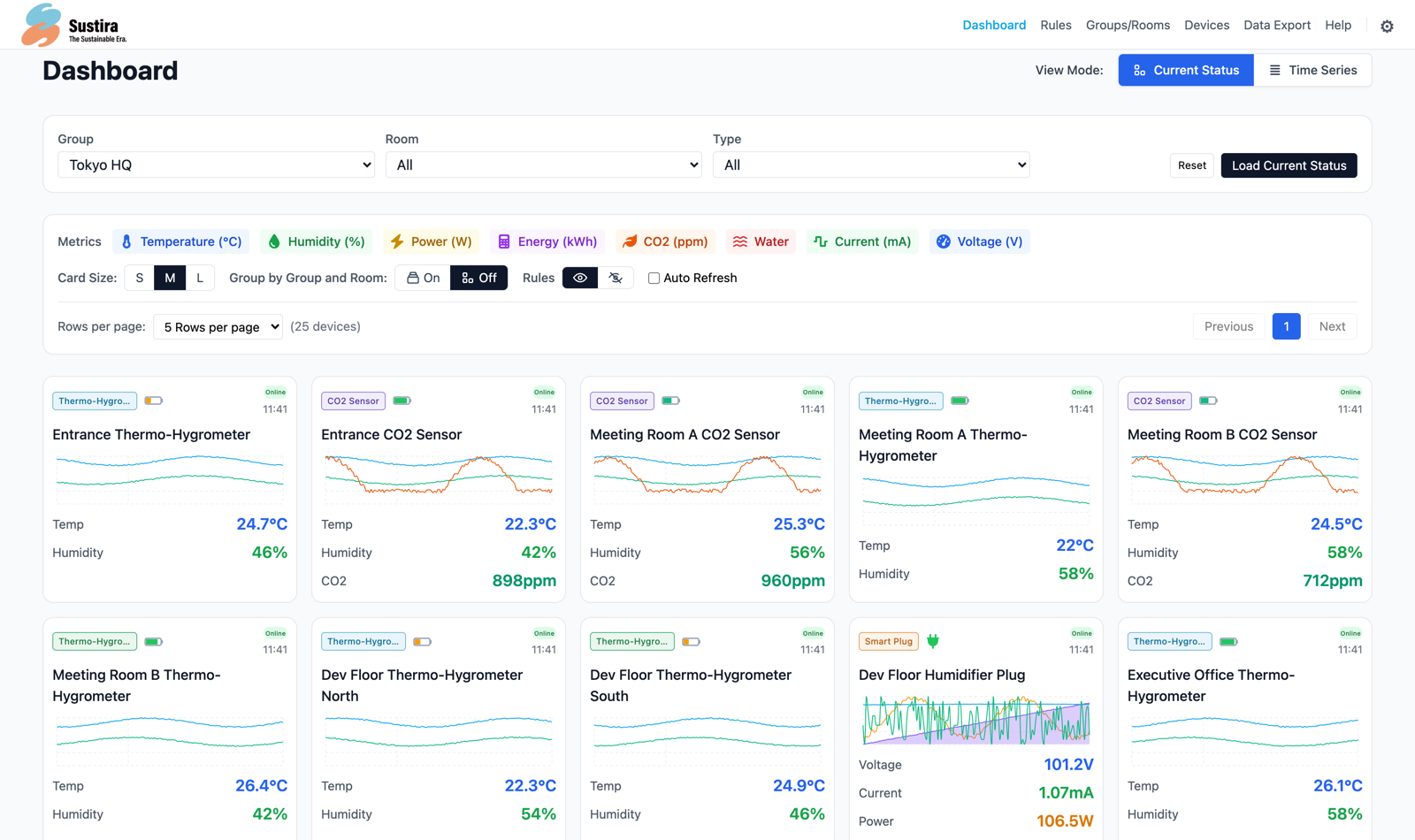Click battery icon on Dev Floor Thermo-Hygrometer North card

pos(423,642)
